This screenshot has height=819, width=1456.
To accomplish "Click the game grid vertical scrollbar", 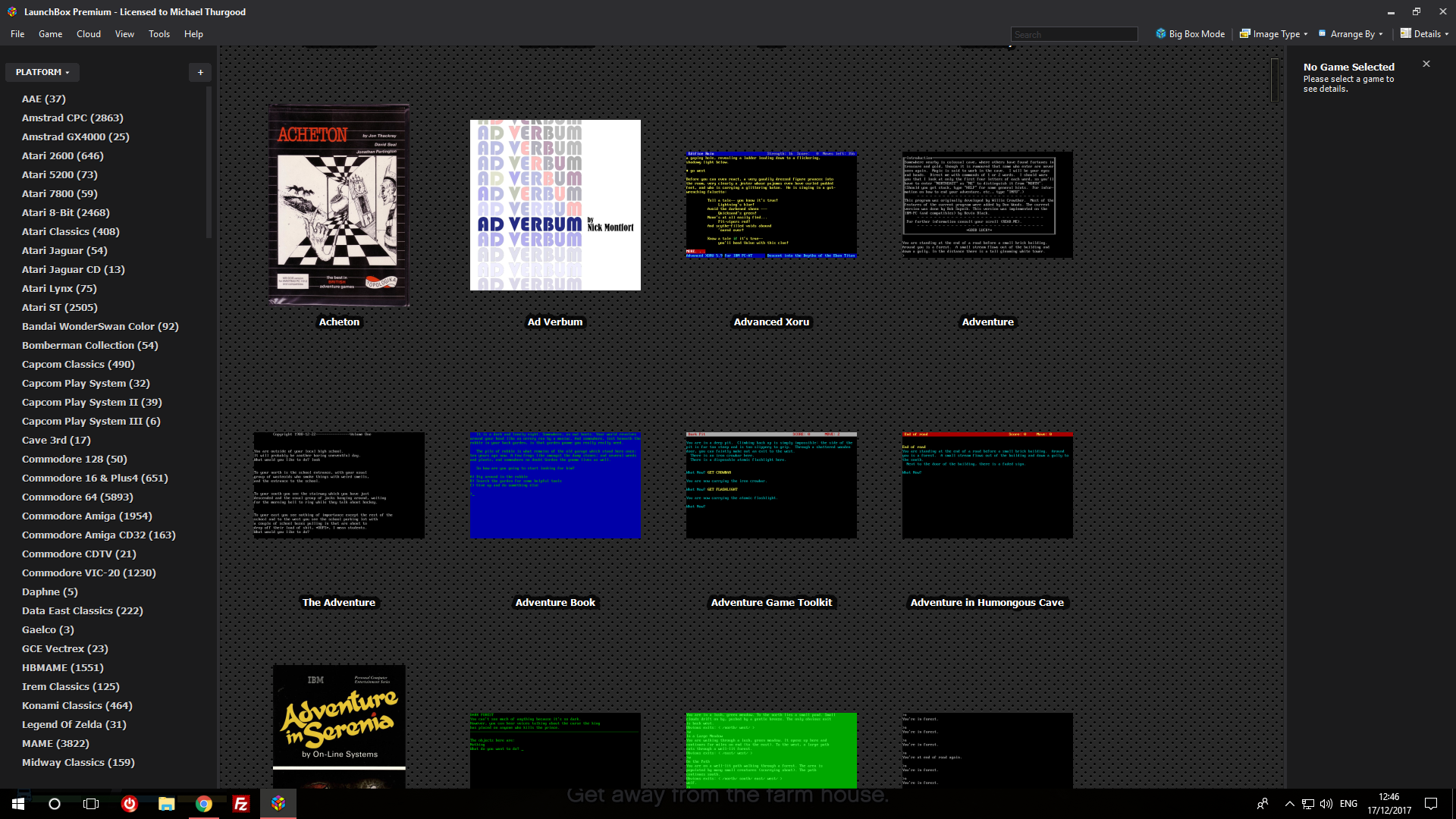I will [x=1275, y=80].
